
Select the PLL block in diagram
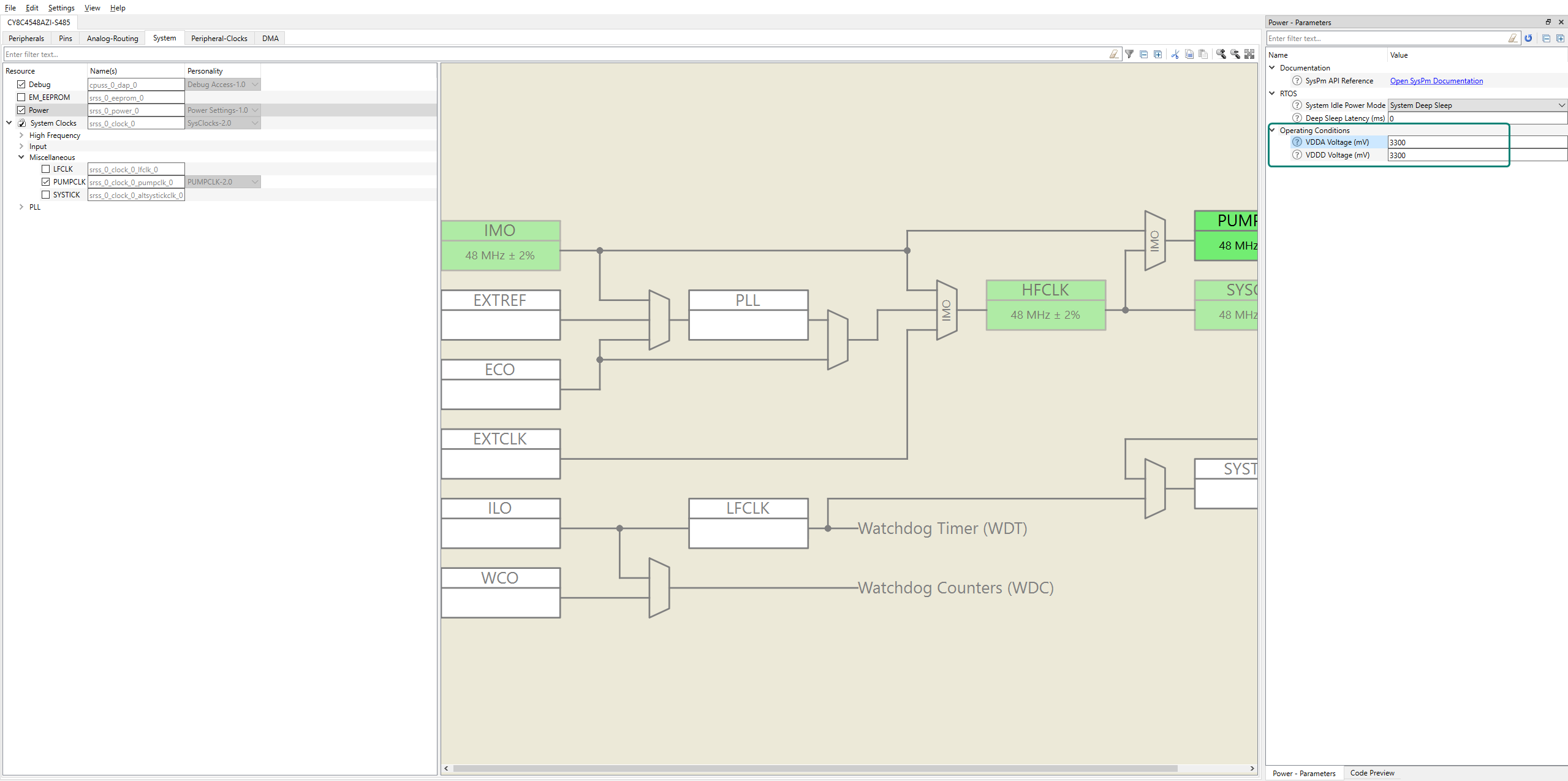pyautogui.click(x=748, y=315)
